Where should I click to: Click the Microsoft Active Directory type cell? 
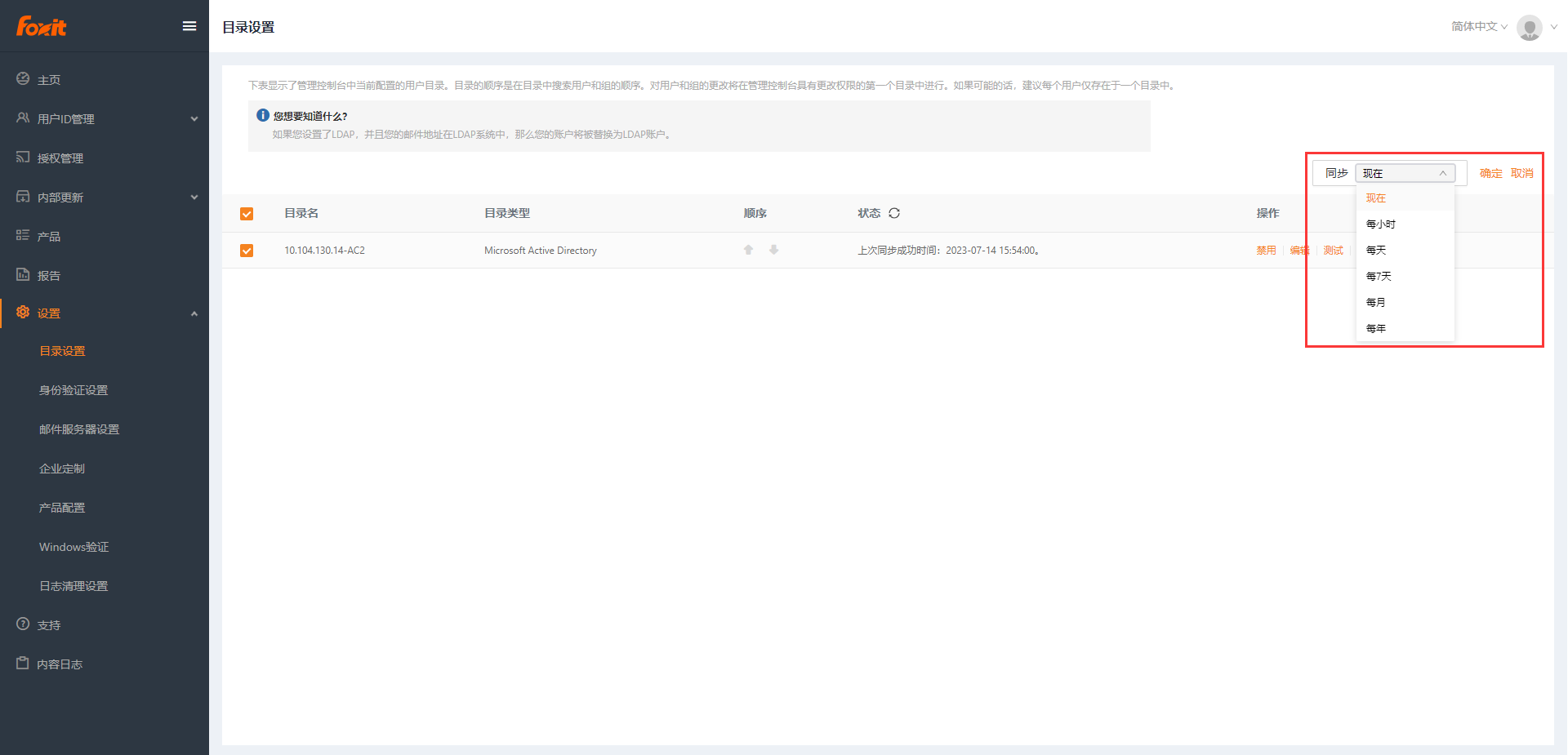click(x=541, y=251)
